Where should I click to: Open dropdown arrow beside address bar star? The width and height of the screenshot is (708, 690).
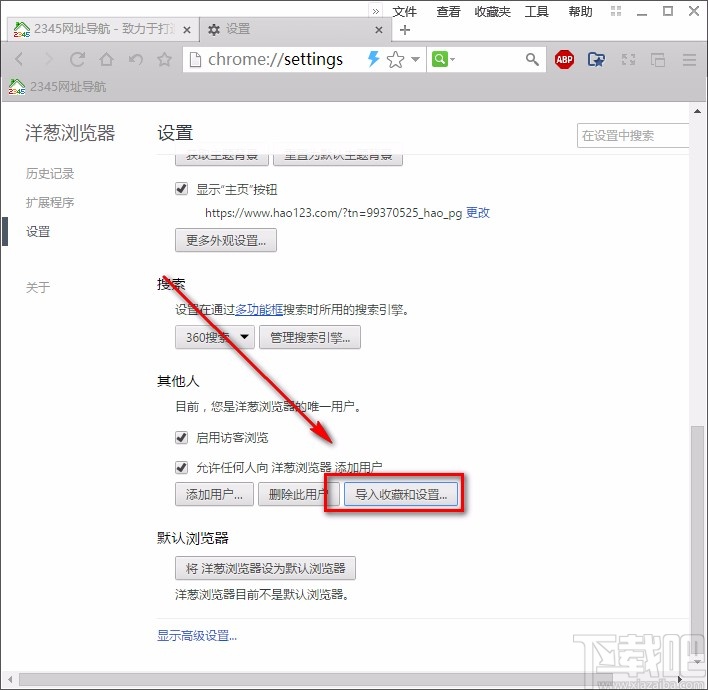tap(415, 59)
